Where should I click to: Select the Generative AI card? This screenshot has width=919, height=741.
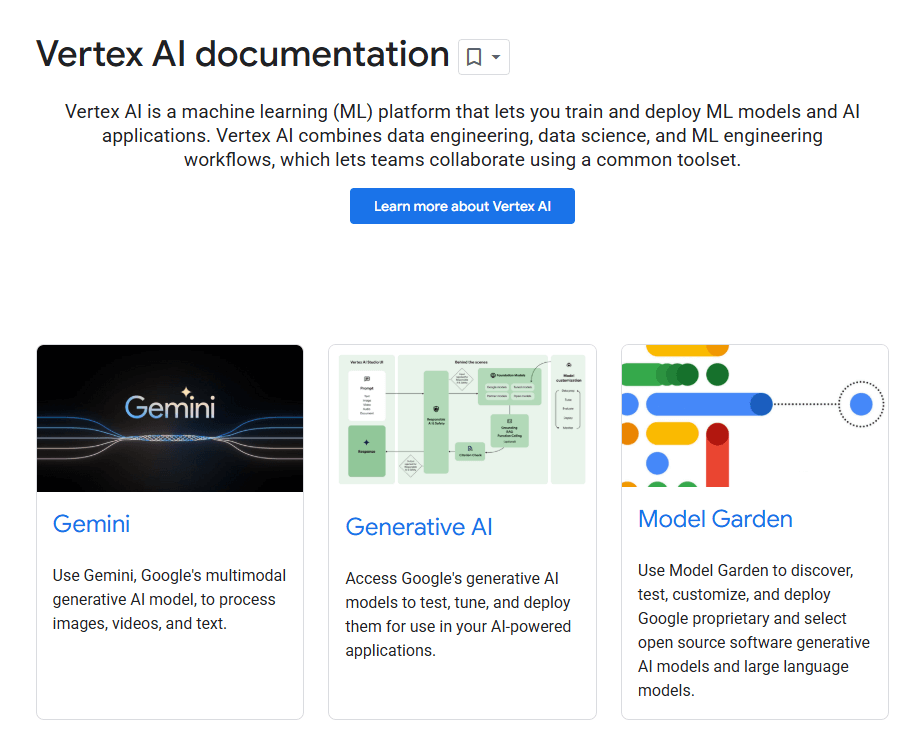[x=461, y=530]
